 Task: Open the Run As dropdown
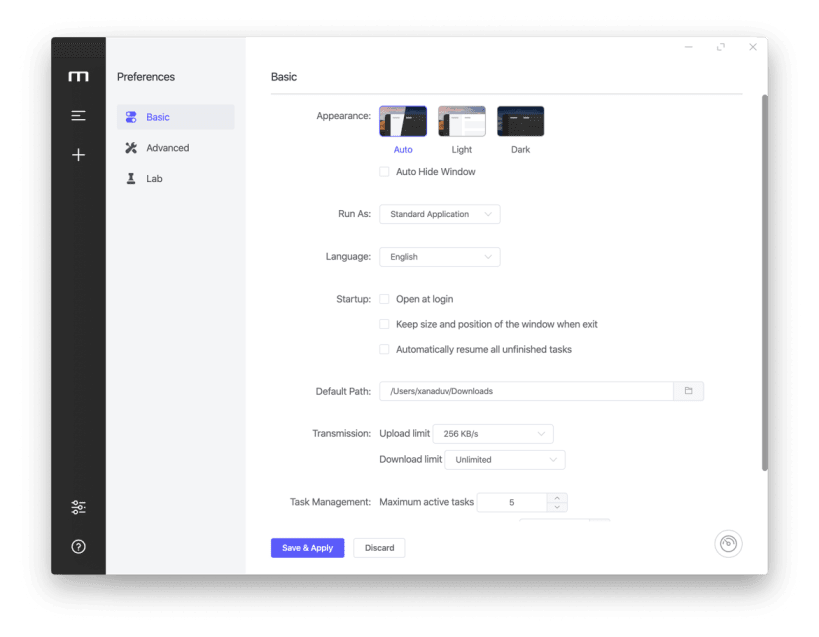point(439,214)
